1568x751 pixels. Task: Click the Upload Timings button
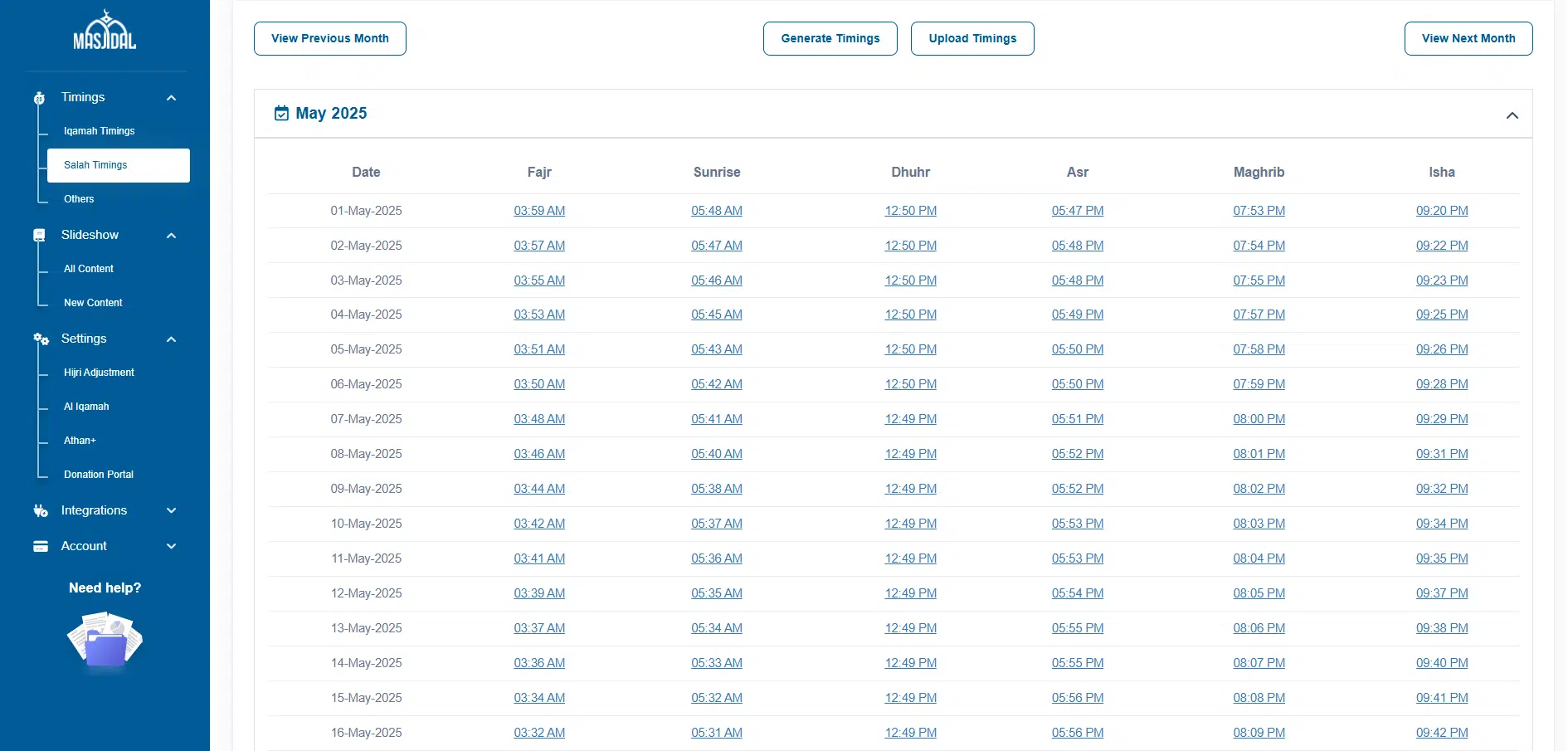[x=971, y=39]
